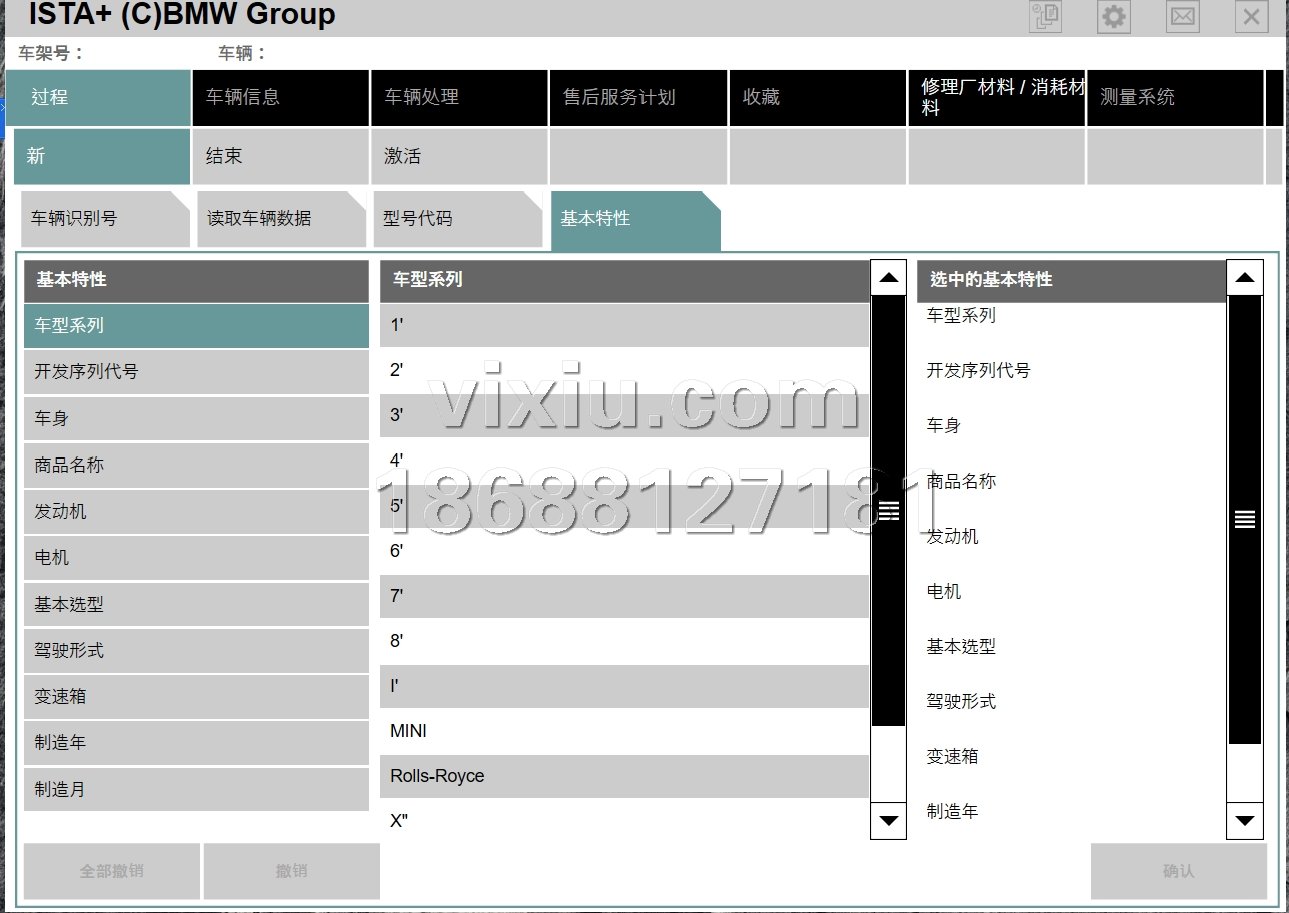Pick the 3' model series
This screenshot has height=913, width=1289.
coord(624,415)
